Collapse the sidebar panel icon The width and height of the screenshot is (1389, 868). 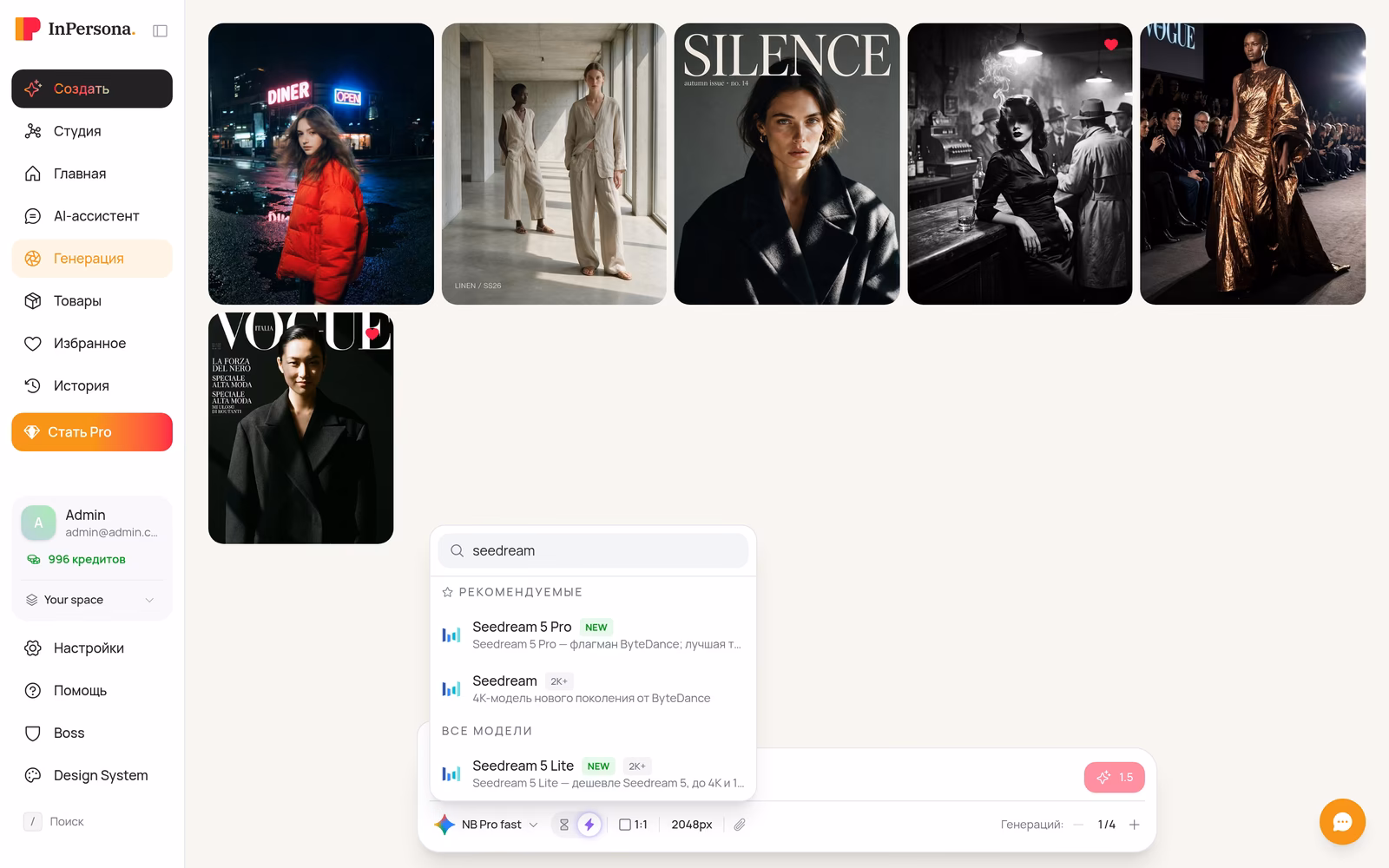click(160, 30)
